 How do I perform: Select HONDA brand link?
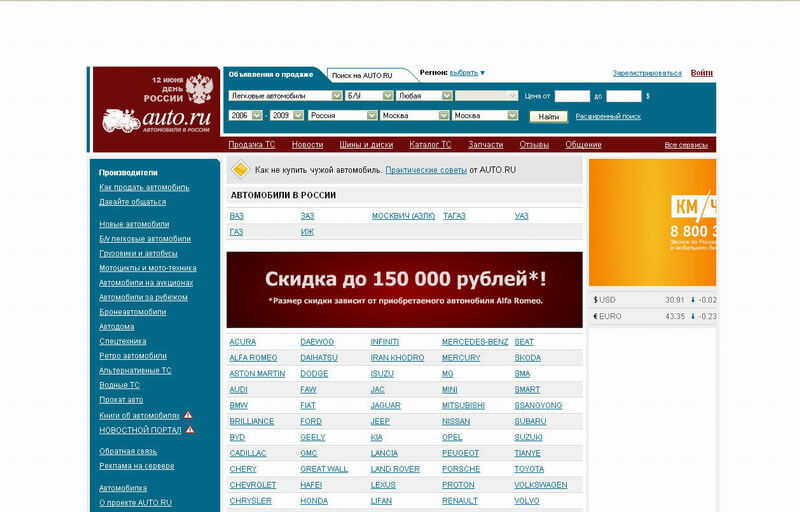click(x=314, y=501)
